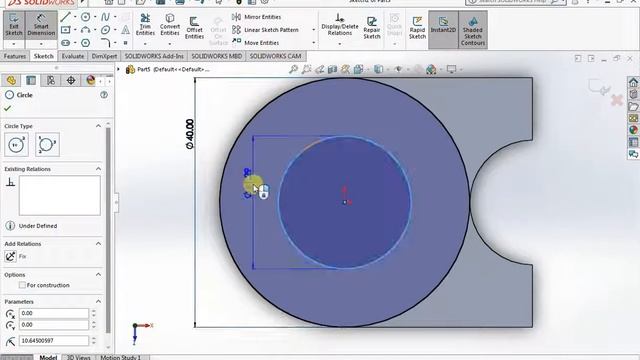Open FeatureManager design tree tab

point(11,80)
